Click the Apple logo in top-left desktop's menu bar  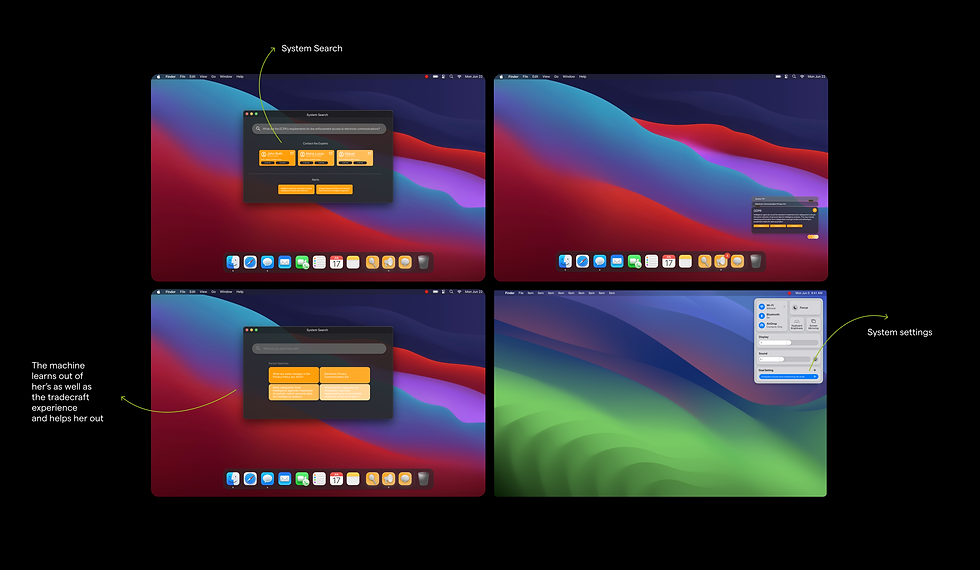click(x=158, y=77)
